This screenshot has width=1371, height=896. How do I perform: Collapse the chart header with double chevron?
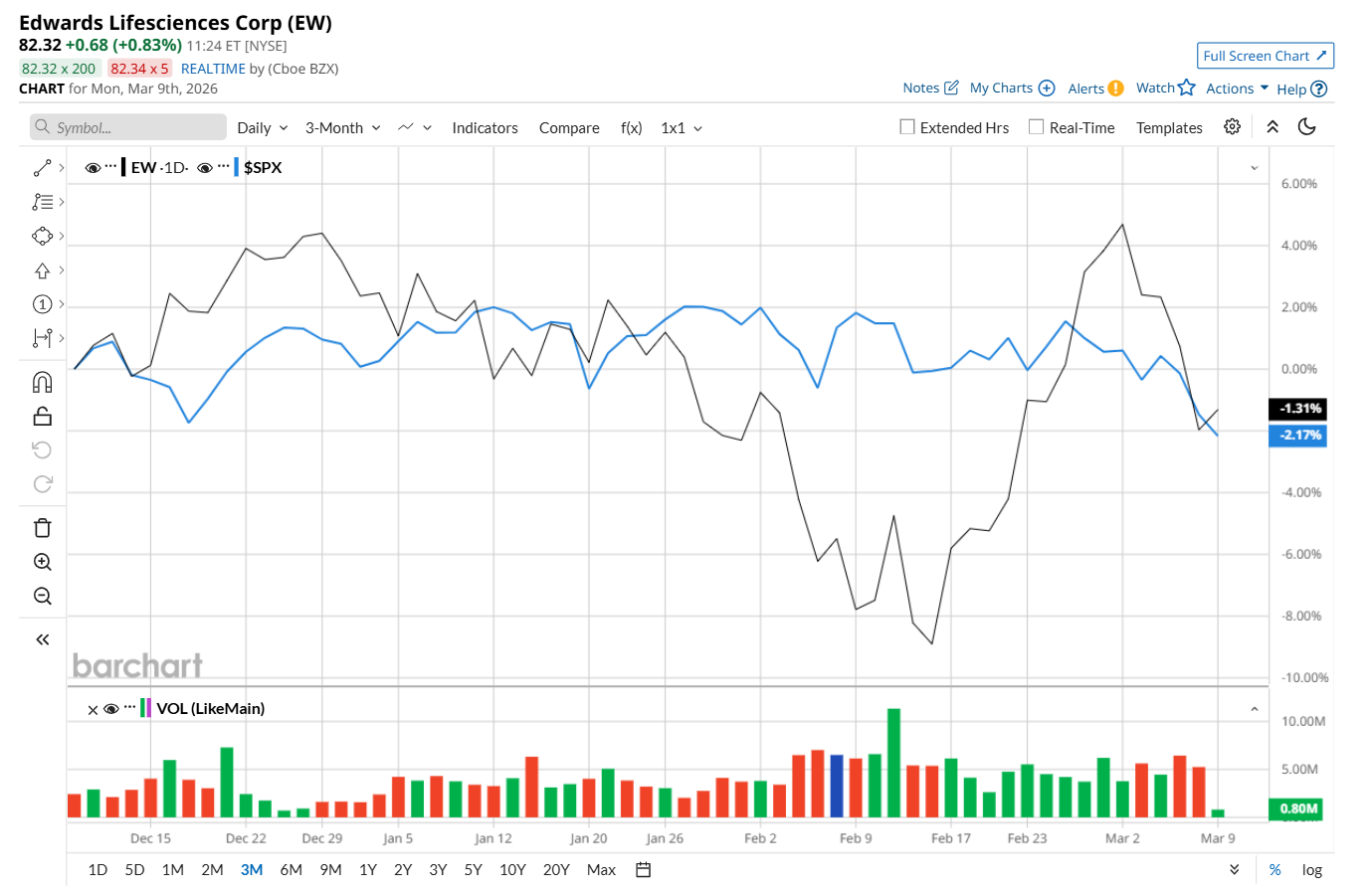pyautogui.click(x=1273, y=127)
